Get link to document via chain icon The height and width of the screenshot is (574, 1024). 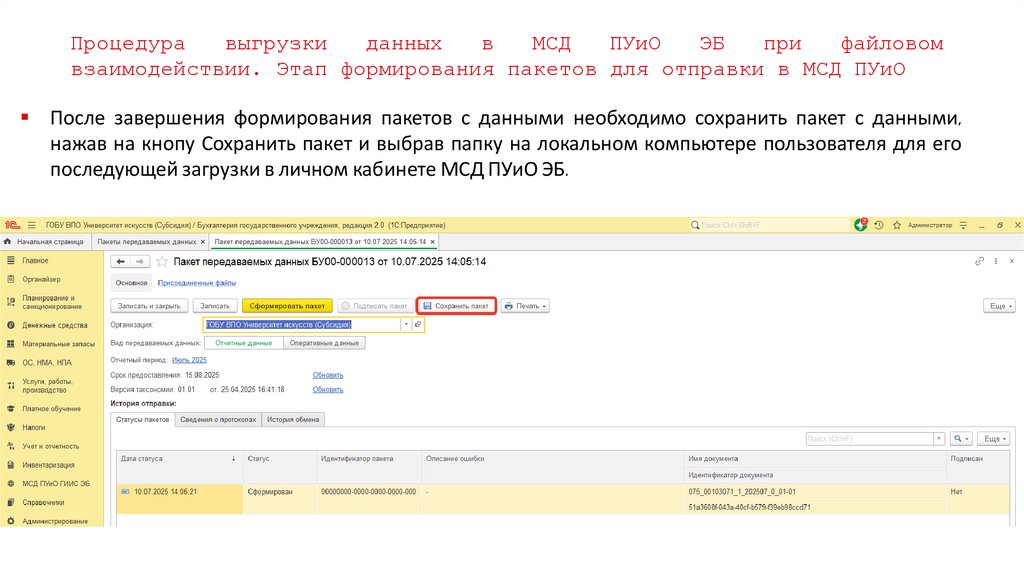click(x=979, y=261)
